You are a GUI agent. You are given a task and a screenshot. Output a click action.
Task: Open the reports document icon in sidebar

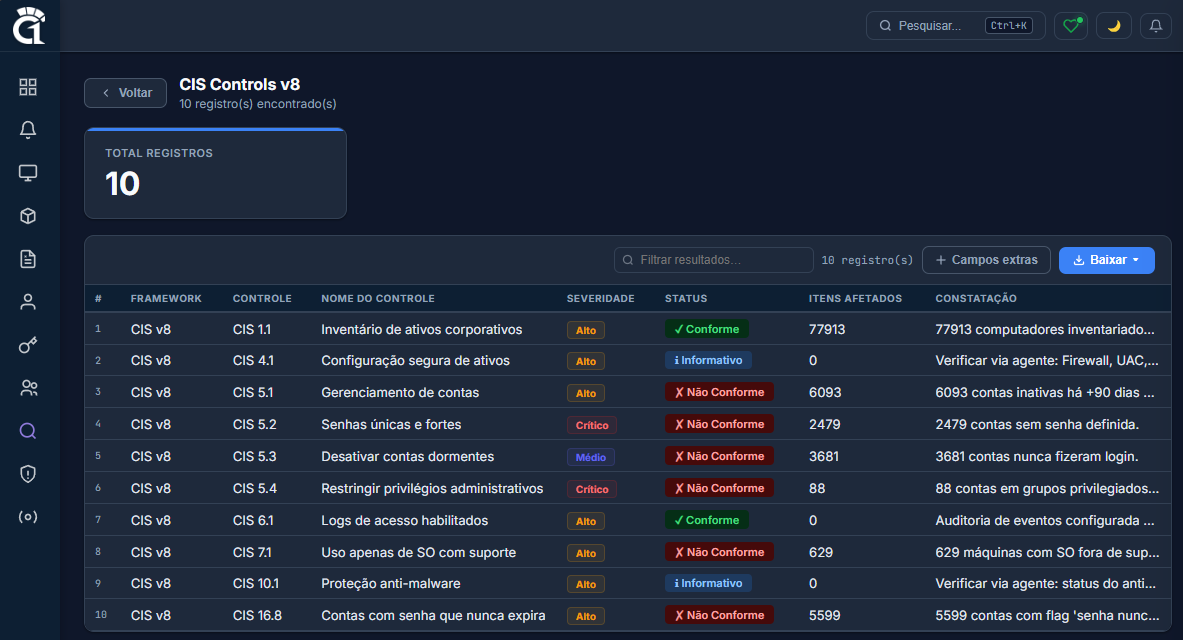click(28, 259)
